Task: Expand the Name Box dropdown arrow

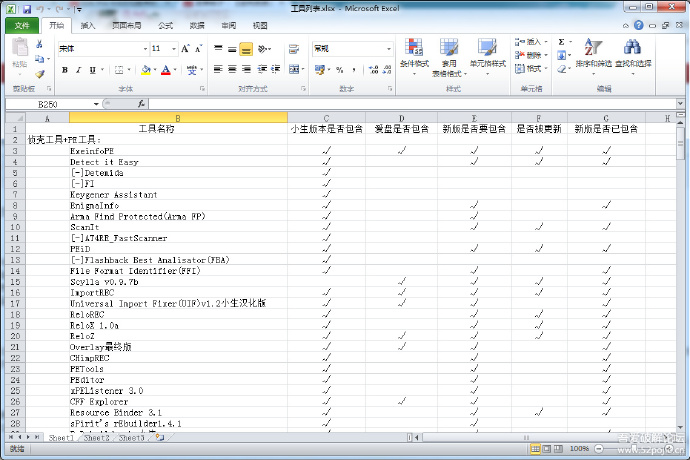Action: [96, 104]
